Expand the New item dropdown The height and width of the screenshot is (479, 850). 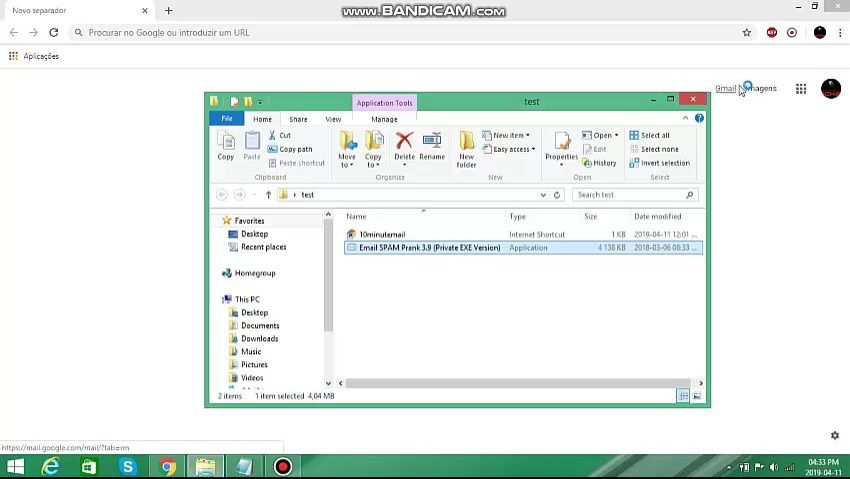click(x=506, y=135)
